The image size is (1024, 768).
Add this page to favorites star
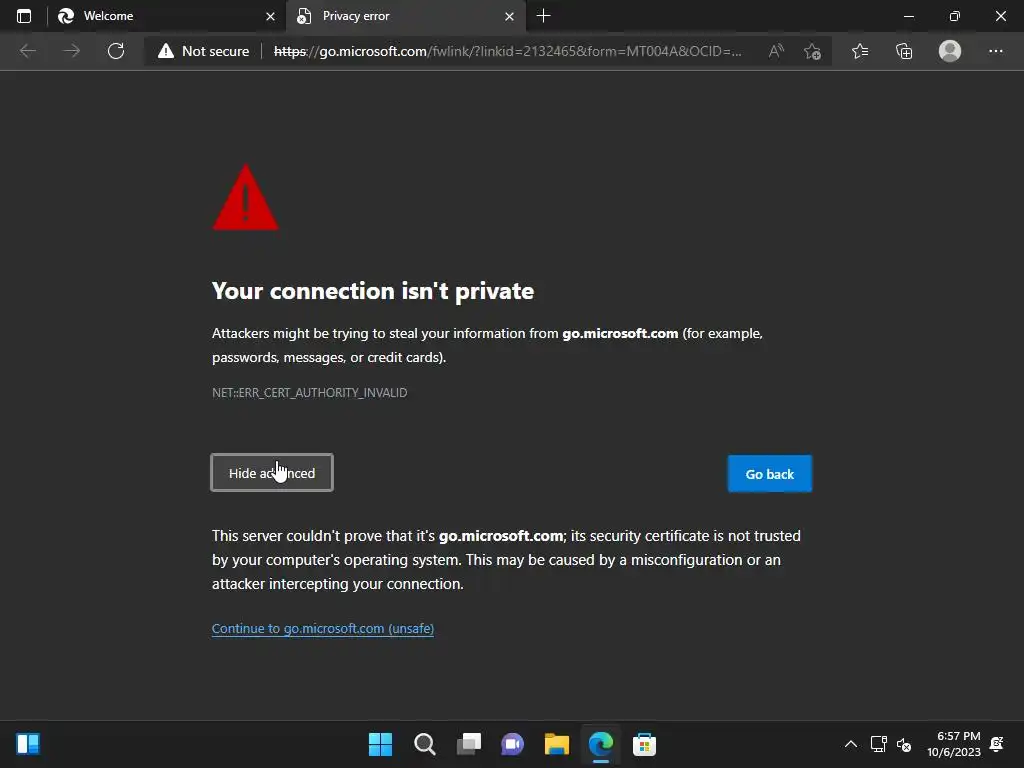pyautogui.click(x=812, y=51)
